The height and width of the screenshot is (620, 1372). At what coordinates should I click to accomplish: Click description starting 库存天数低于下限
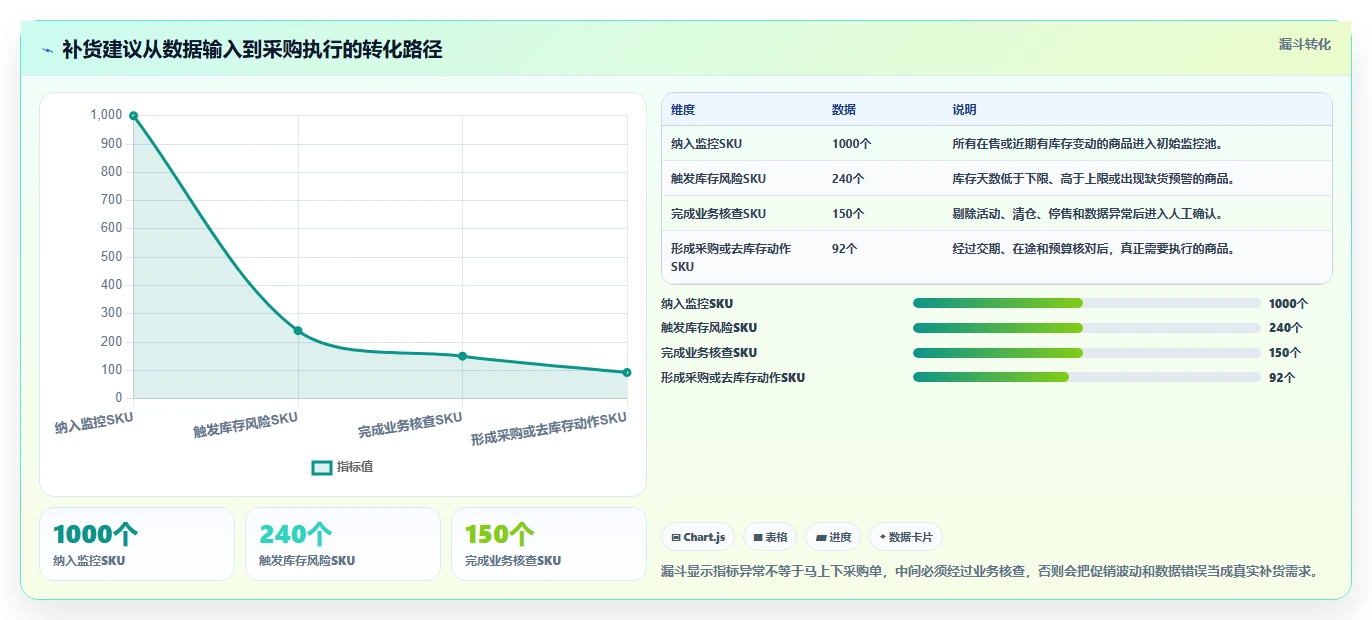coord(1094,179)
